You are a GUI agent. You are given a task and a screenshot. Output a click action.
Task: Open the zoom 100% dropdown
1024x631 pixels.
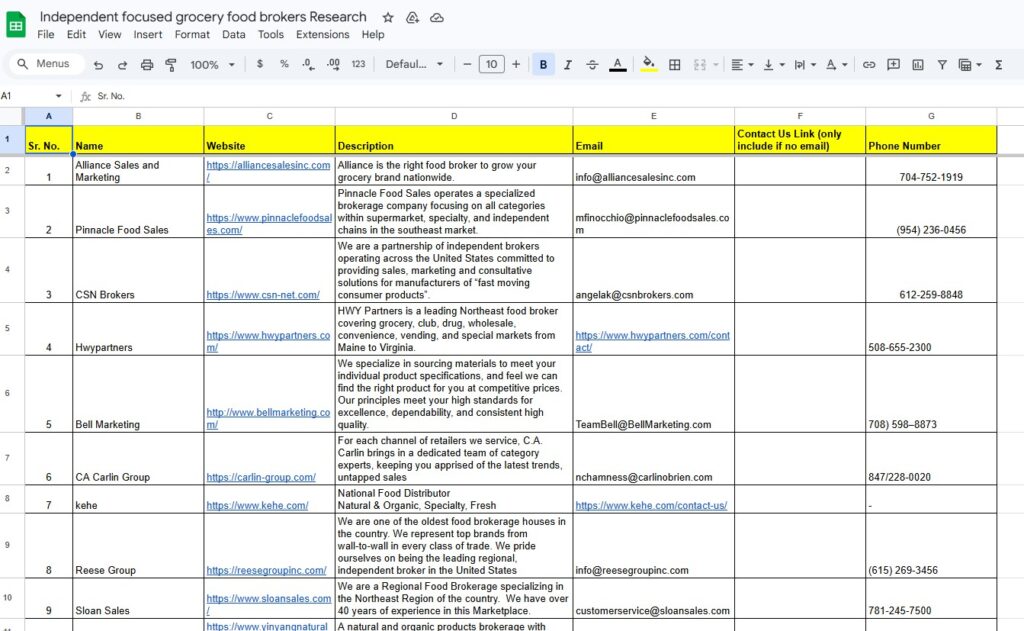pyautogui.click(x=212, y=65)
